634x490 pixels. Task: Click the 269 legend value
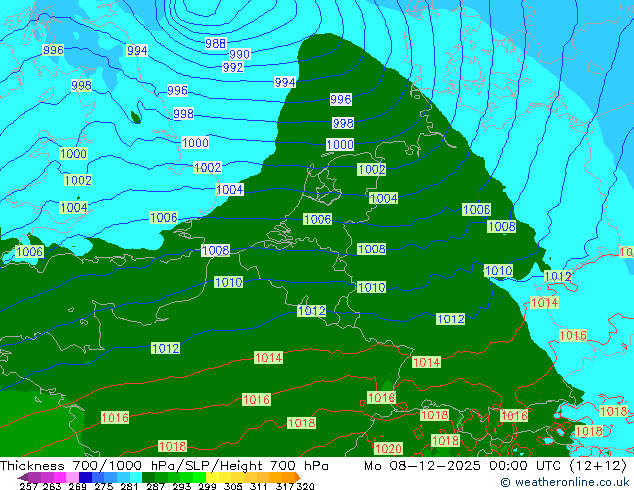(x=78, y=486)
